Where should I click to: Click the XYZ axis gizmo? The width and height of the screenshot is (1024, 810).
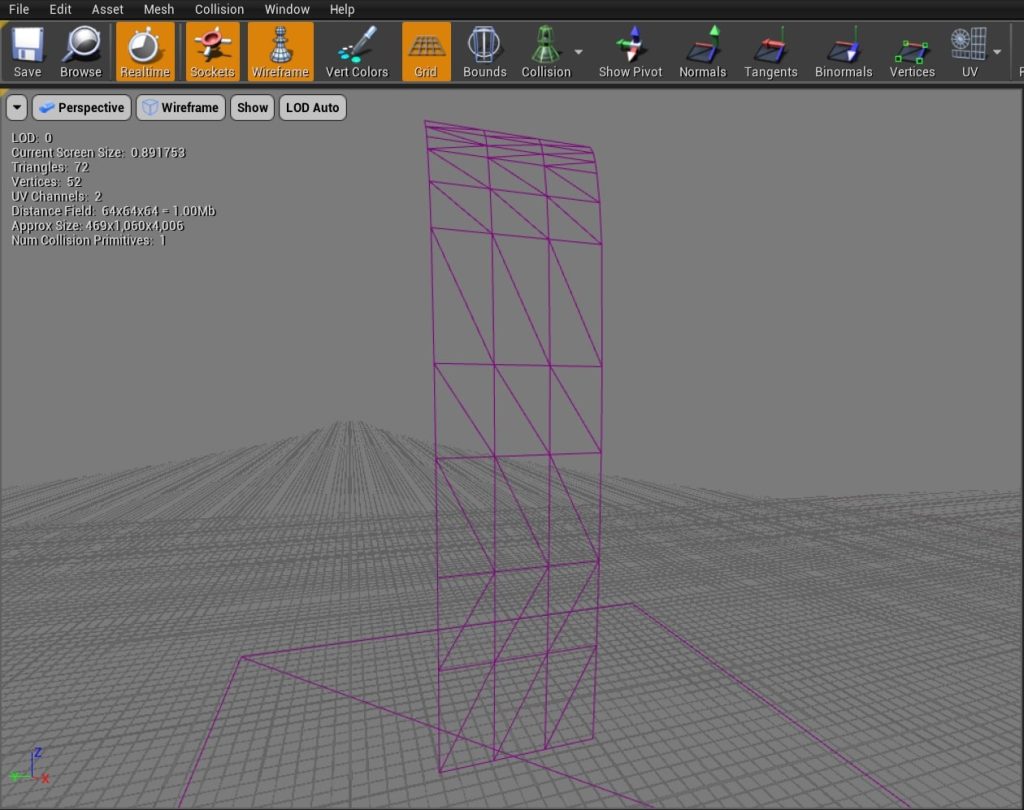click(x=30, y=766)
